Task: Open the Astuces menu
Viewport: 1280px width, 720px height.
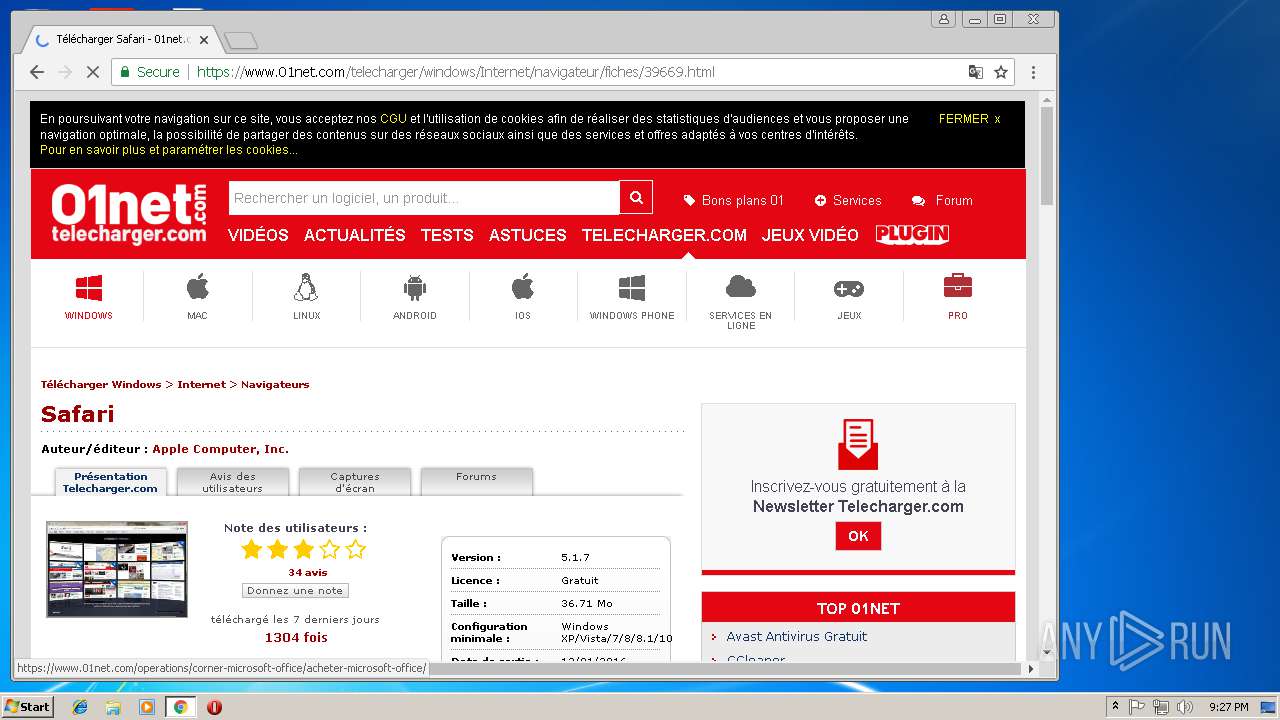Action: (528, 235)
